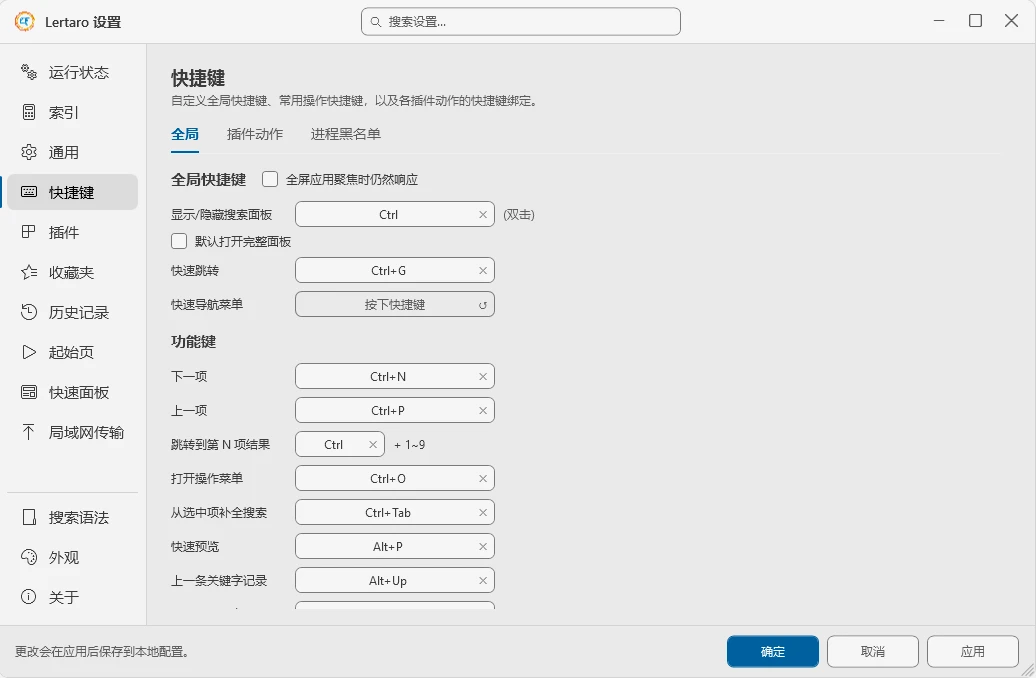Open the 通用 settings page
This screenshot has width=1036, height=678.
tap(73, 152)
